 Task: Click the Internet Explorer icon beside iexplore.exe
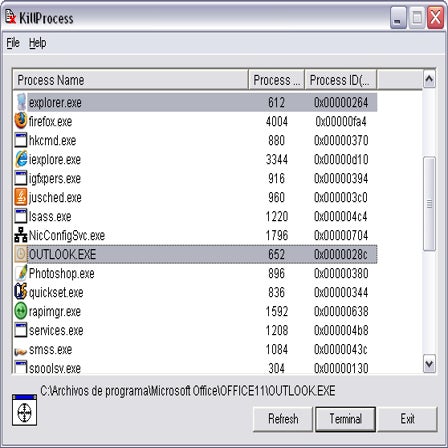coord(21,159)
